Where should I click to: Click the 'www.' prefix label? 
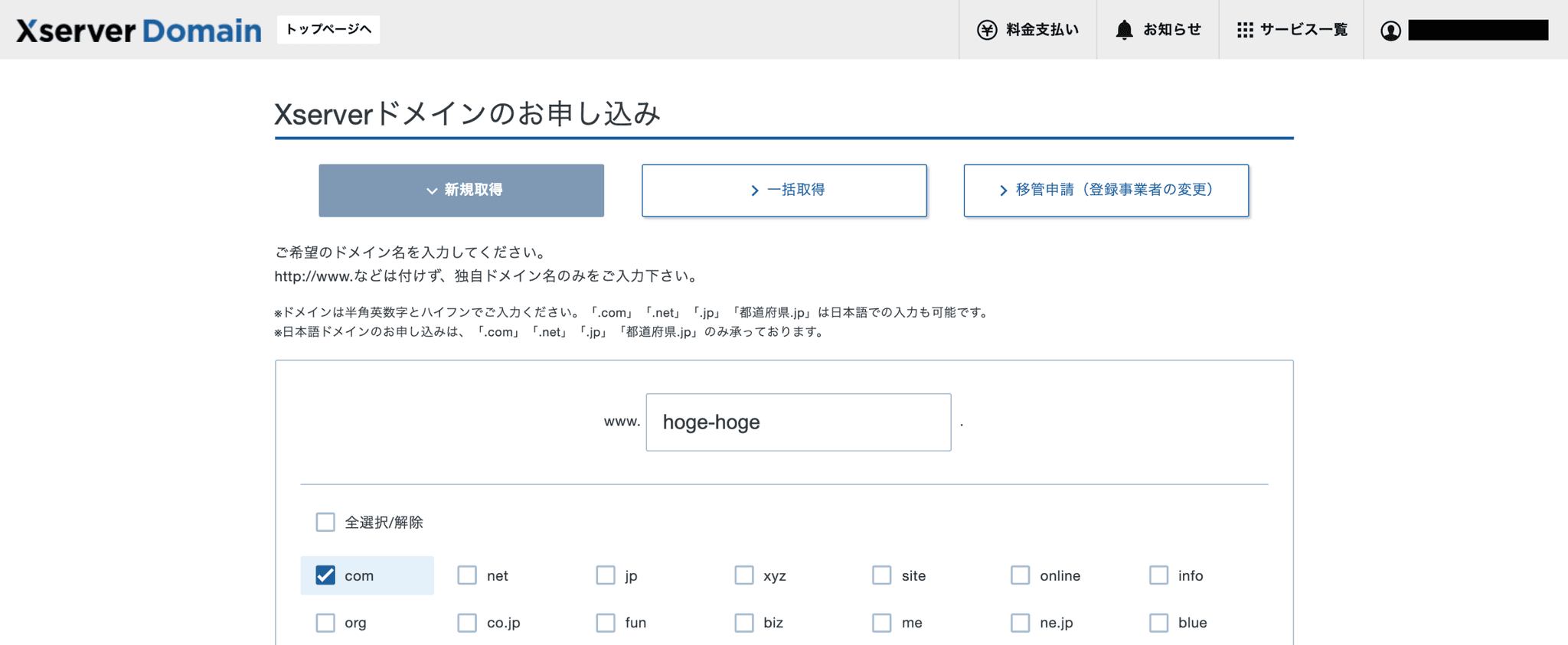[x=622, y=422]
